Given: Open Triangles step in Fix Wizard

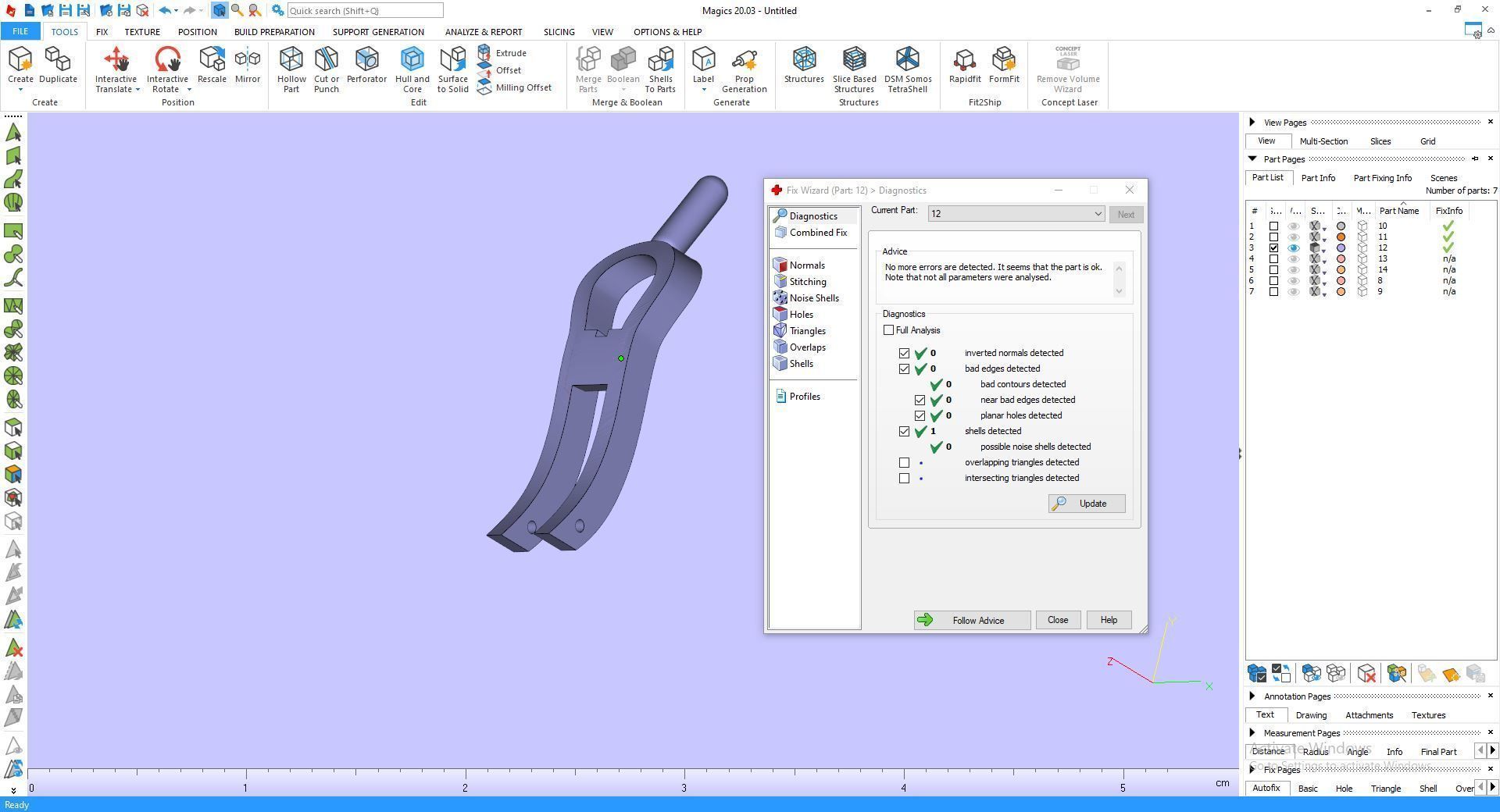Looking at the screenshot, I should (x=800, y=331).
